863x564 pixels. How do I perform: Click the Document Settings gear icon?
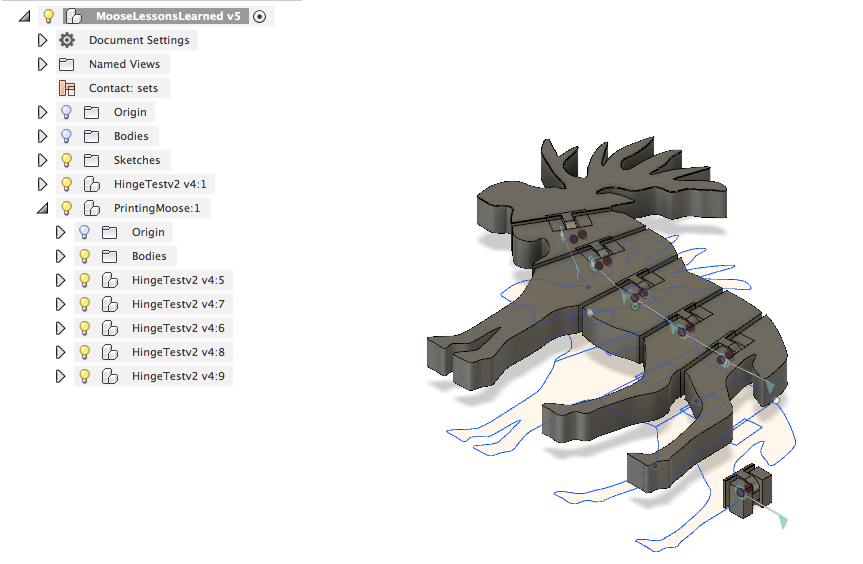tap(67, 40)
